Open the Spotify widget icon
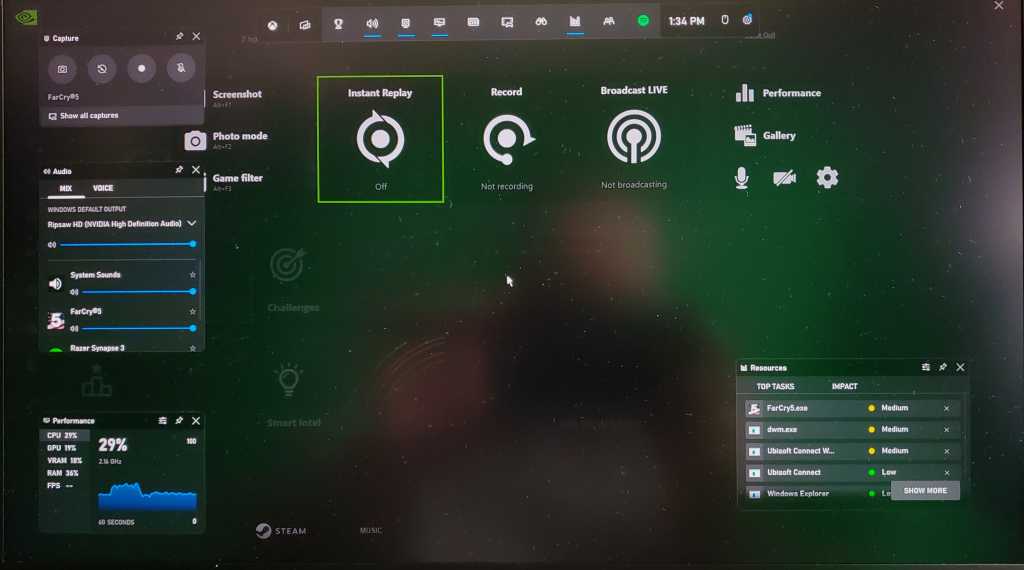The width and height of the screenshot is (1024, 570). point(643,21)
